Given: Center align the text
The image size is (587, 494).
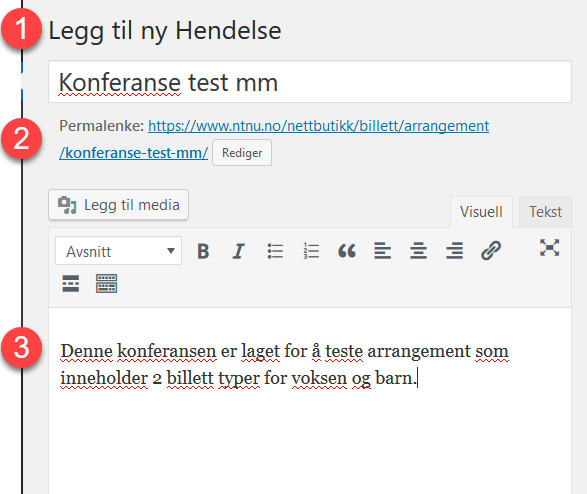Looking at the screenshot, I should coord(418,251).
